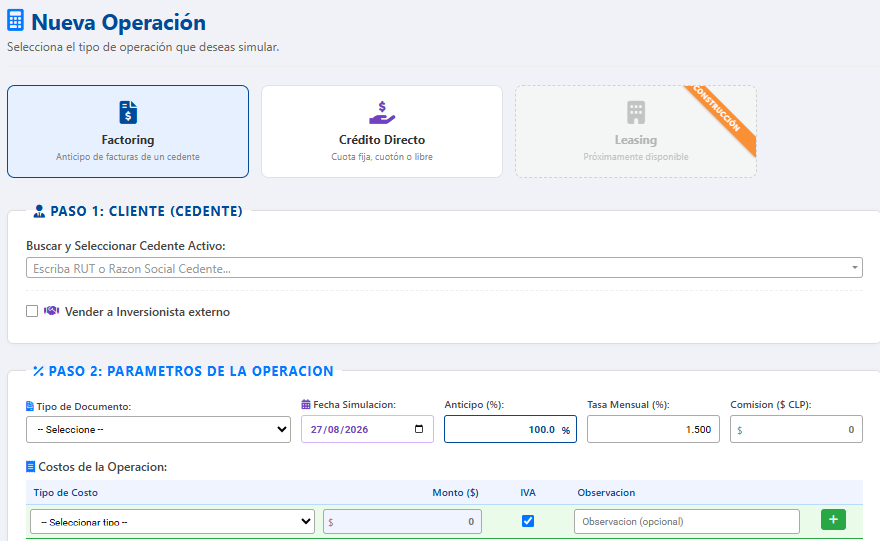Click the Anticipo percentage field
The width and height of the screenshot is (880, 541).
point(510,429)
